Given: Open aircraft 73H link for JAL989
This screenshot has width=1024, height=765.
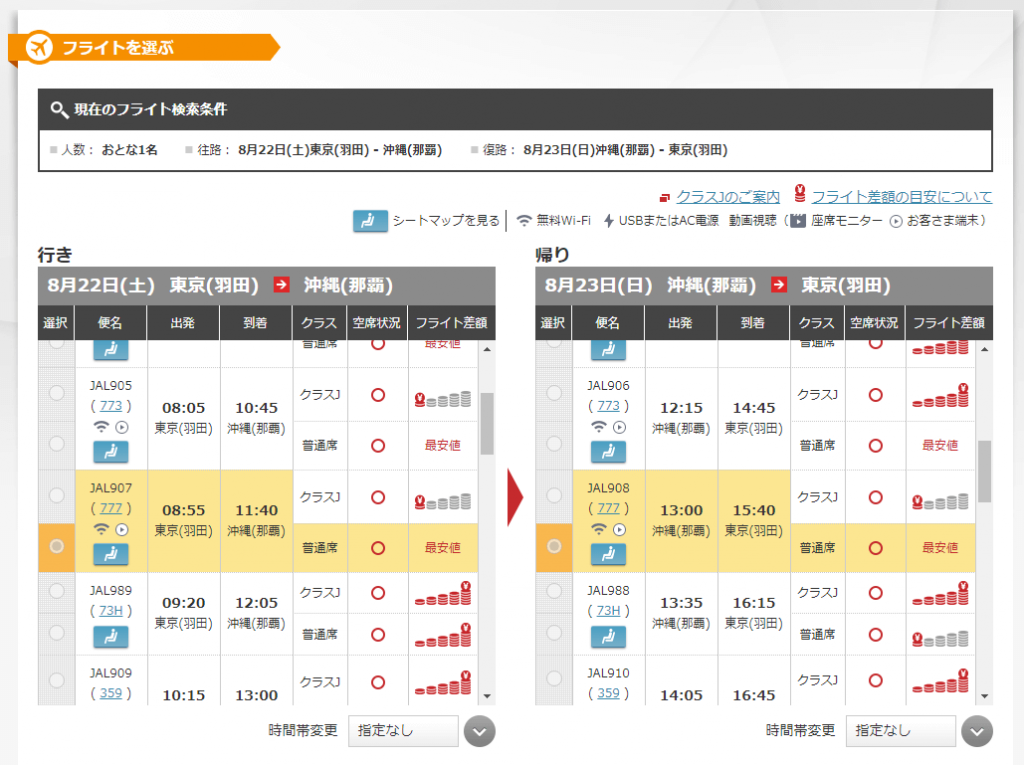Looking at the screenshot, I should [111, 611].
